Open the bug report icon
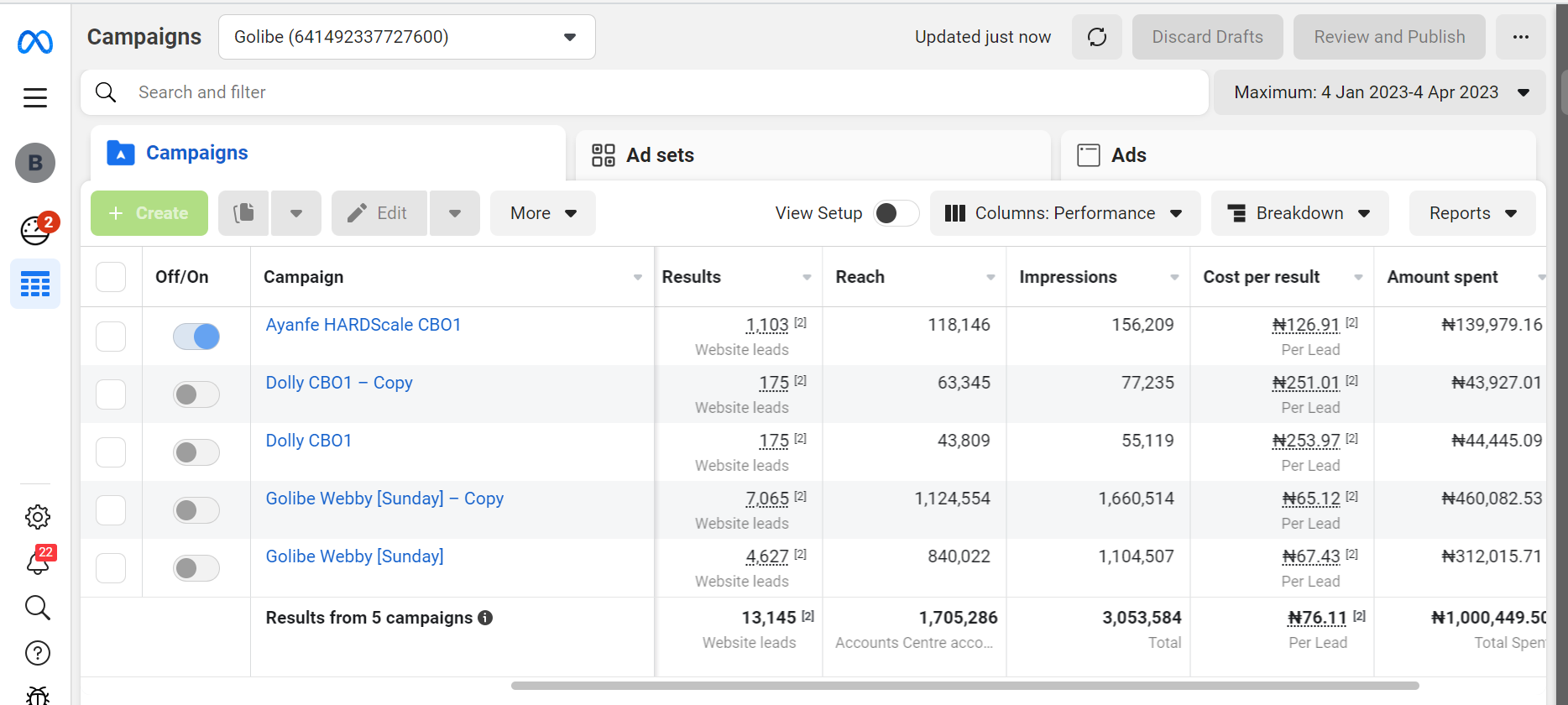Screen dimensions: 1568x705 coord(37,695)
